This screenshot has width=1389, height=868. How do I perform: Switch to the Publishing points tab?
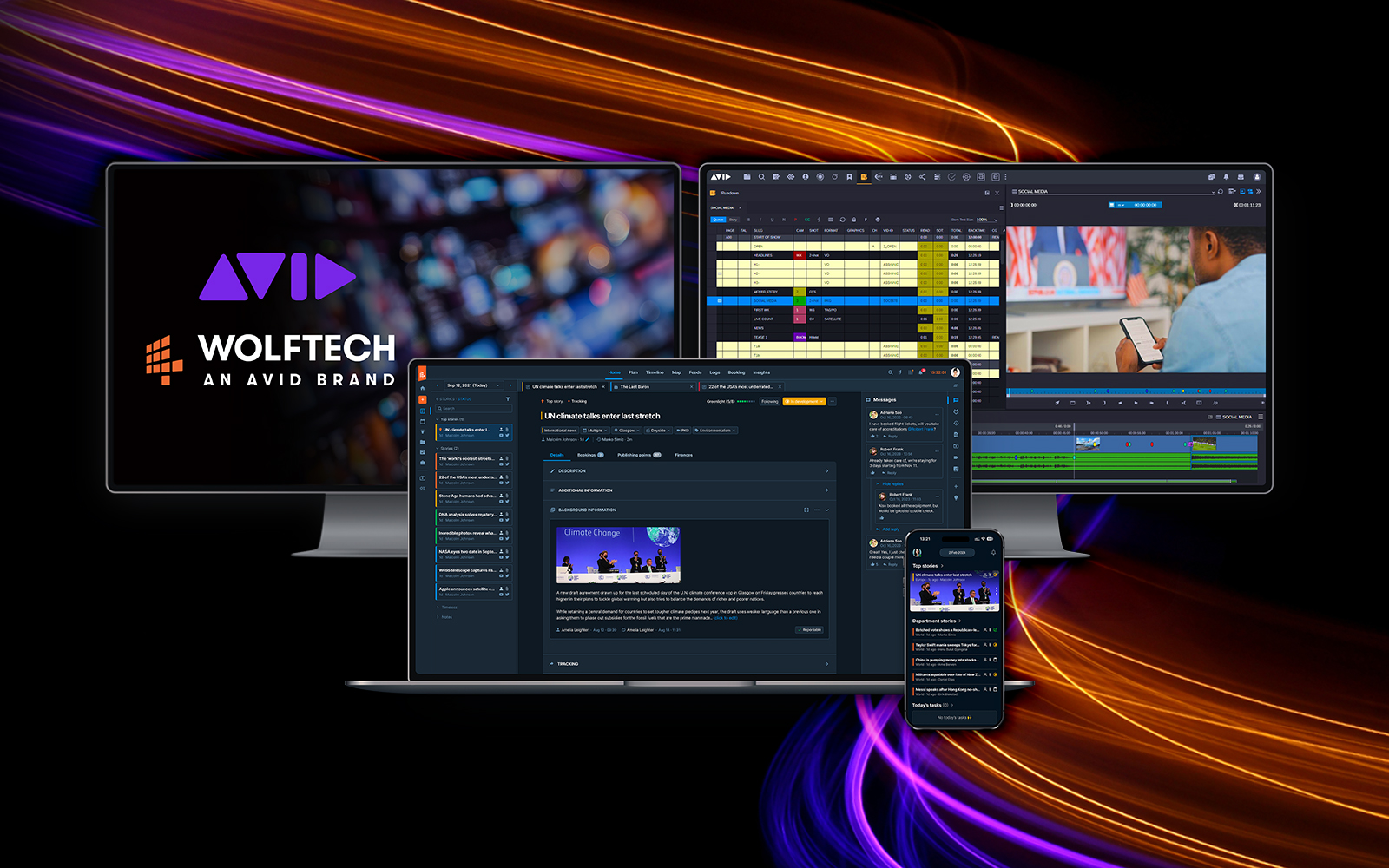[639, 455]
